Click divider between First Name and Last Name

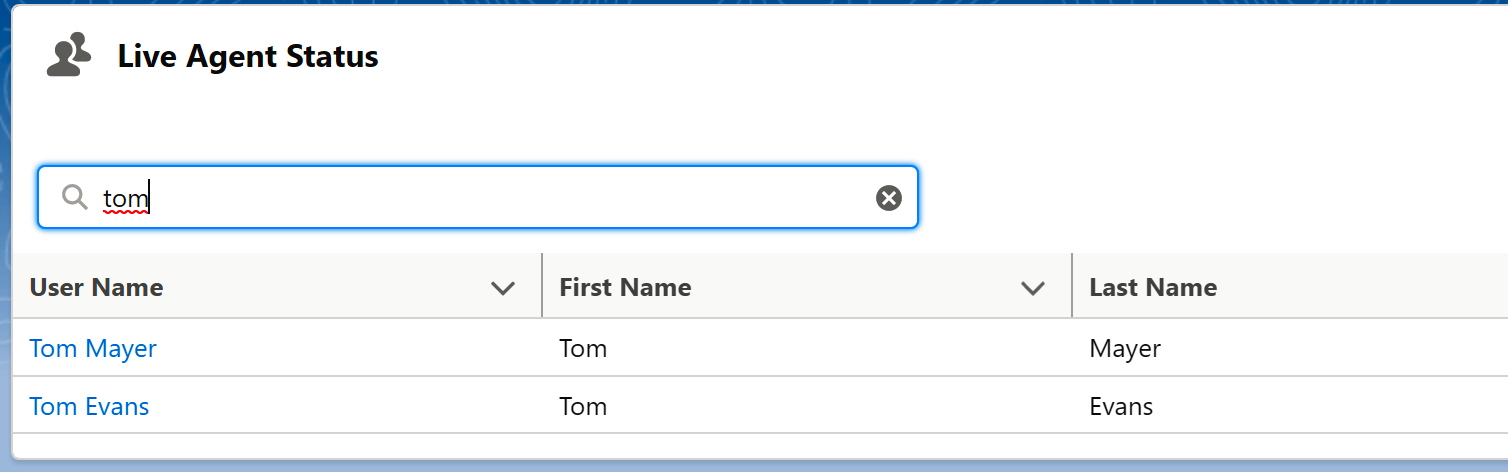(1072, 286)
